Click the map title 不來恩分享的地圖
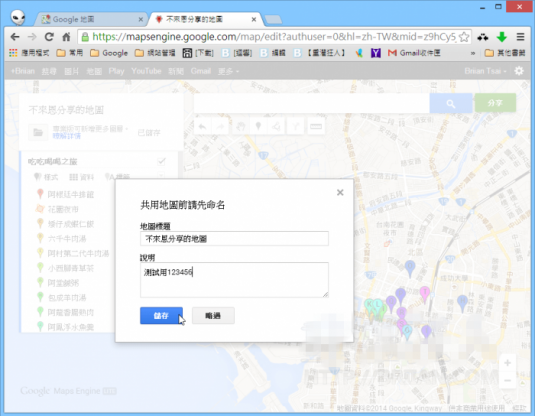Viewport: 535px width, 416px height. 66,110
